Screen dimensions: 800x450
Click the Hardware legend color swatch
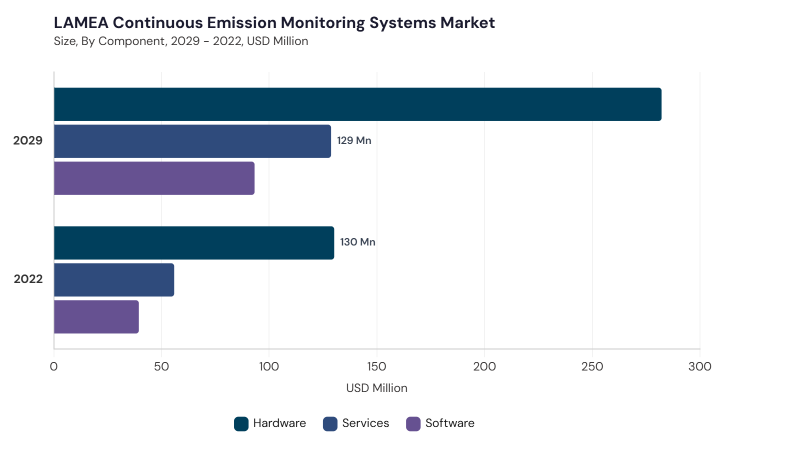[241, 424]
